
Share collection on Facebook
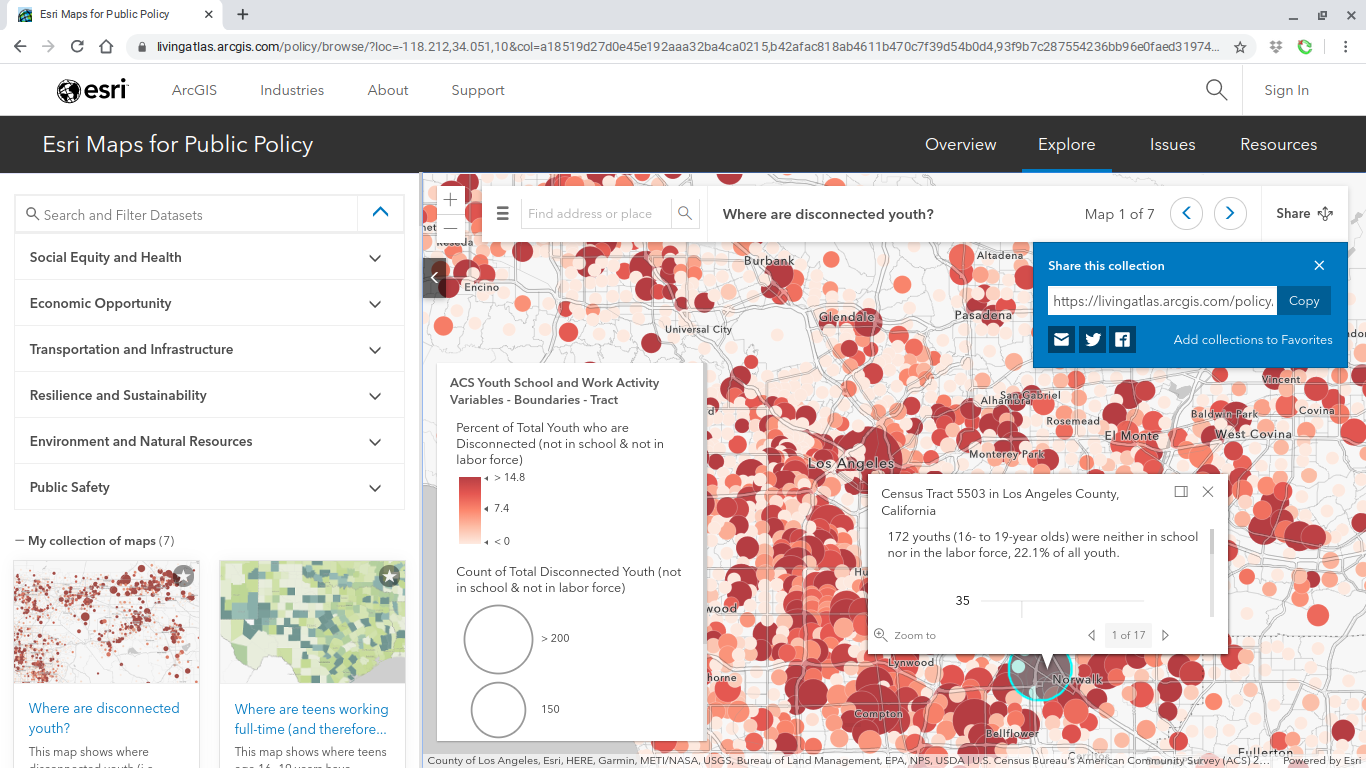(1123, 340)
